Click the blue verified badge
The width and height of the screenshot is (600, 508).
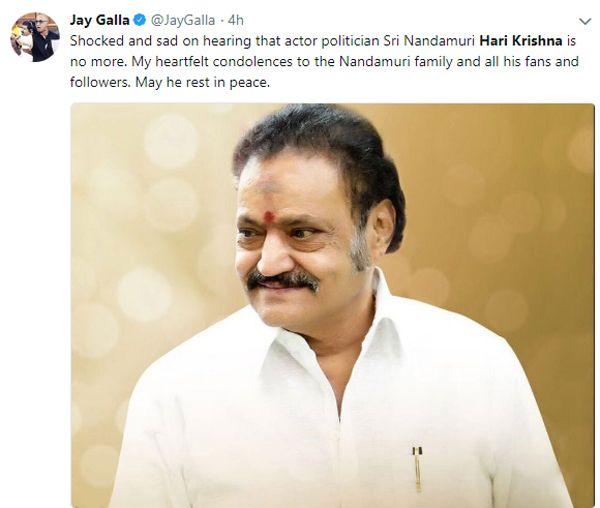[x=140, y=20]
